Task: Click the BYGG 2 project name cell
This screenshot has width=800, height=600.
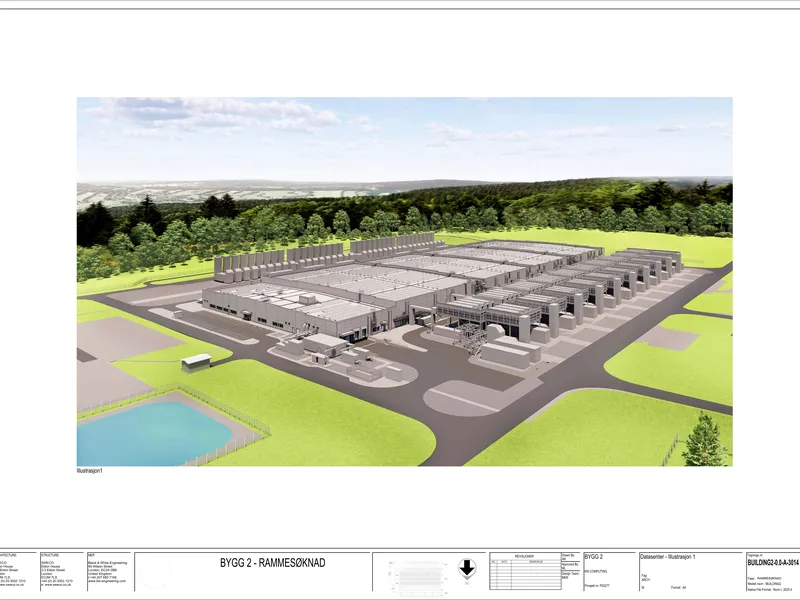Action: [x=593, y=557]
